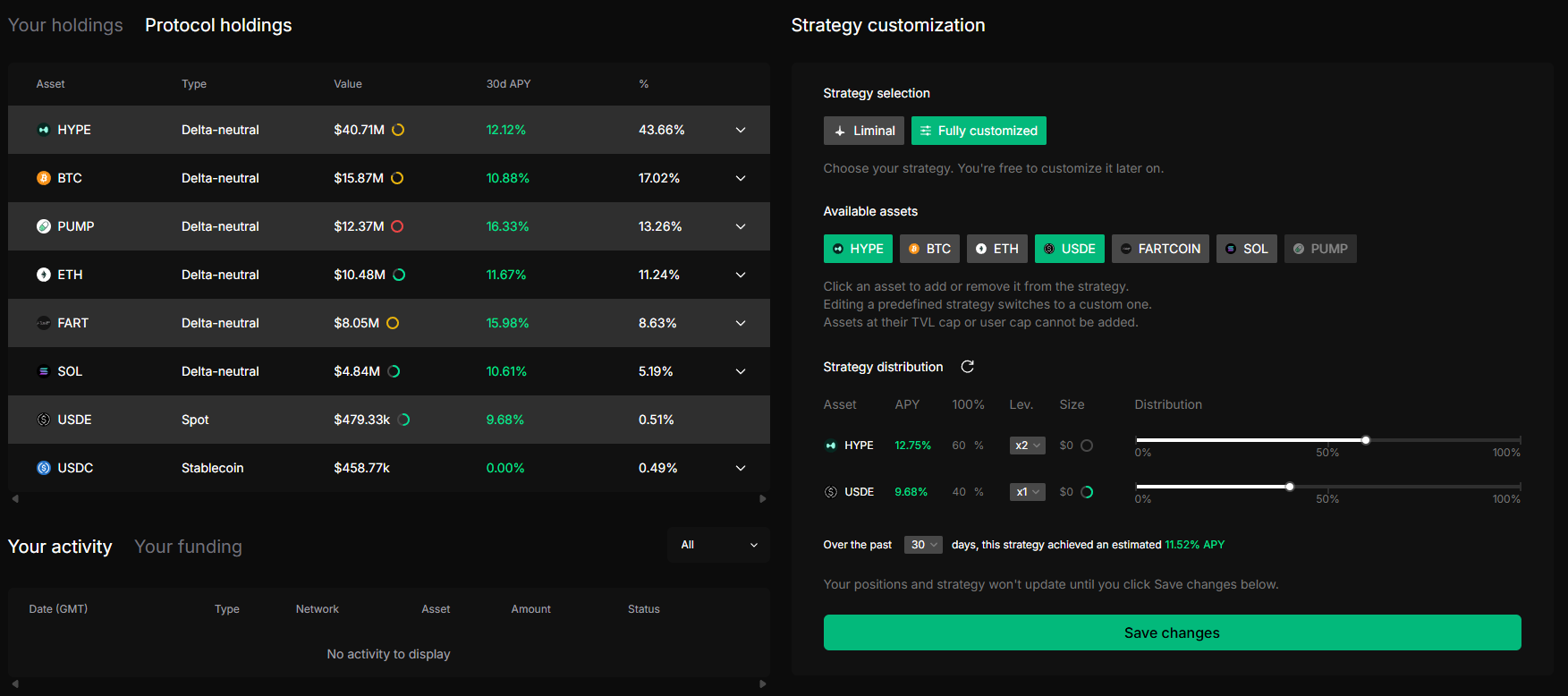Toggle the disabled PUMP asset chip
The image size is (1568, 696).
pos(1320,249)
